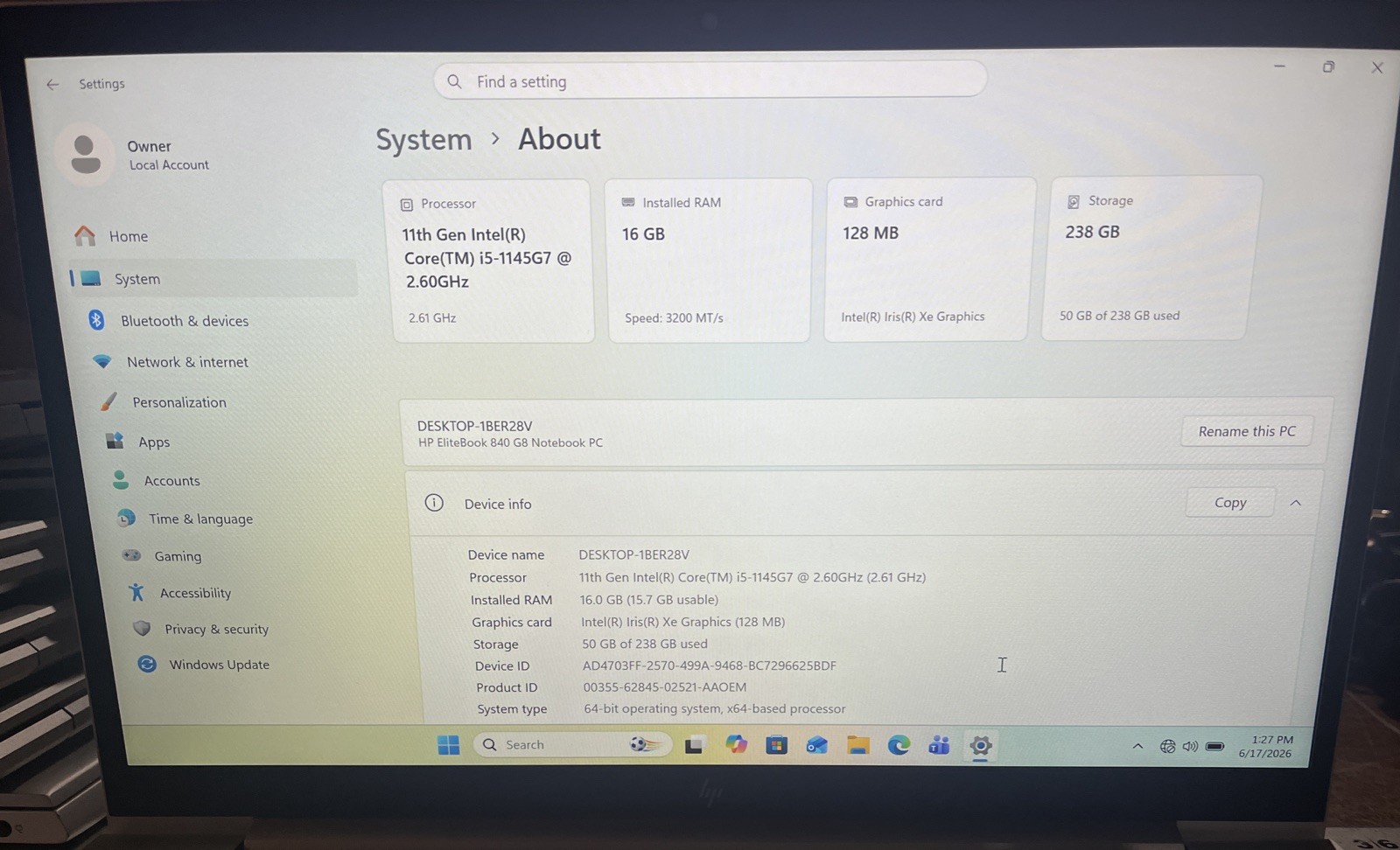Click the volume speaker tray icon
Image resolution: width=1400 pixels, height=850 pixels.
(x=1190, y=747)
